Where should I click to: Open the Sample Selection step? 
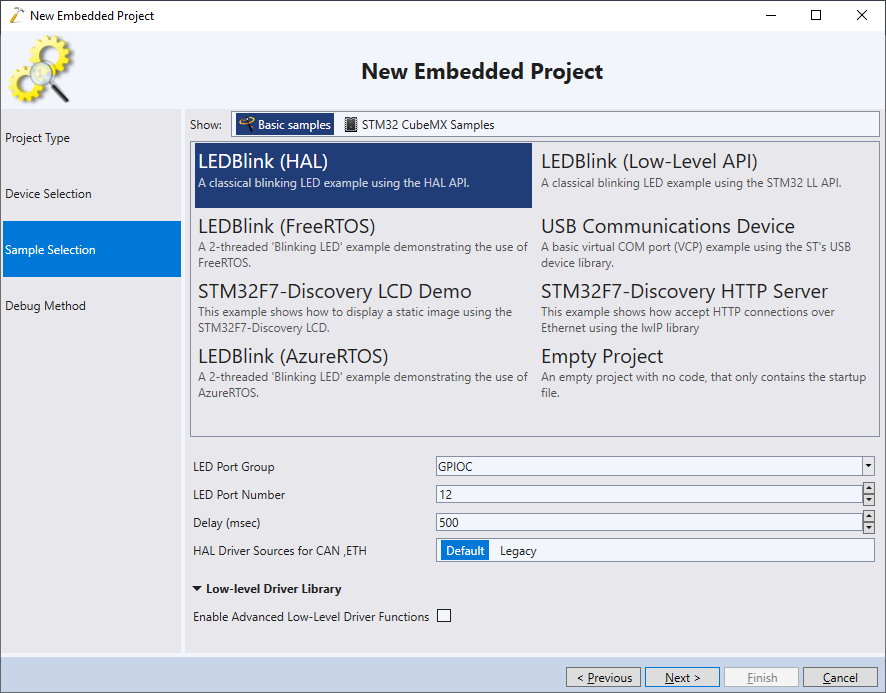point(92,249)
